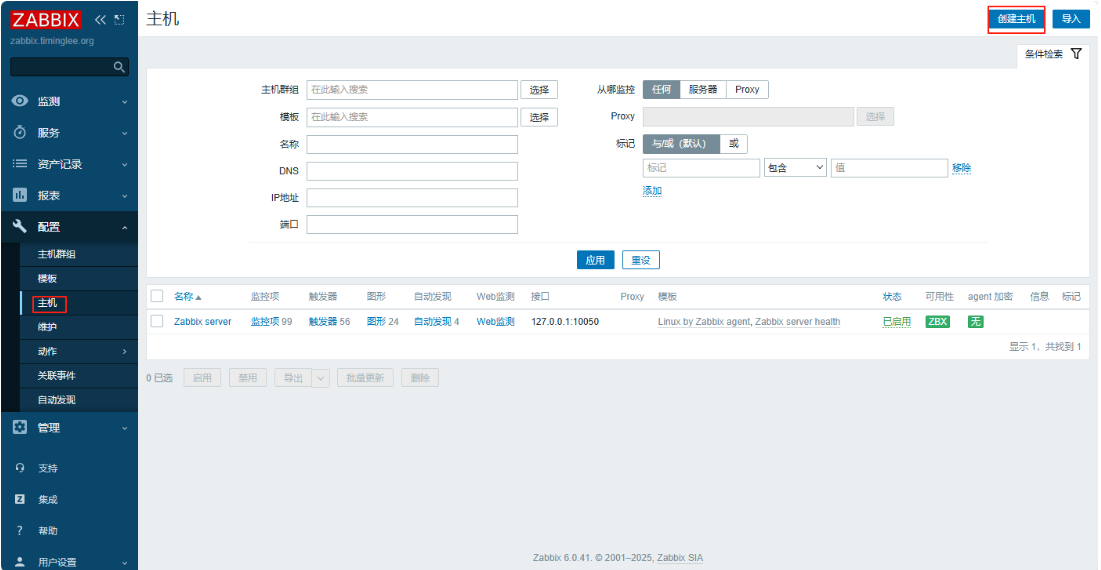The height and width of the screenshot is (570, 1101).
Task: Select 与/或 (默认) tag mode
Action: (682, 143)
